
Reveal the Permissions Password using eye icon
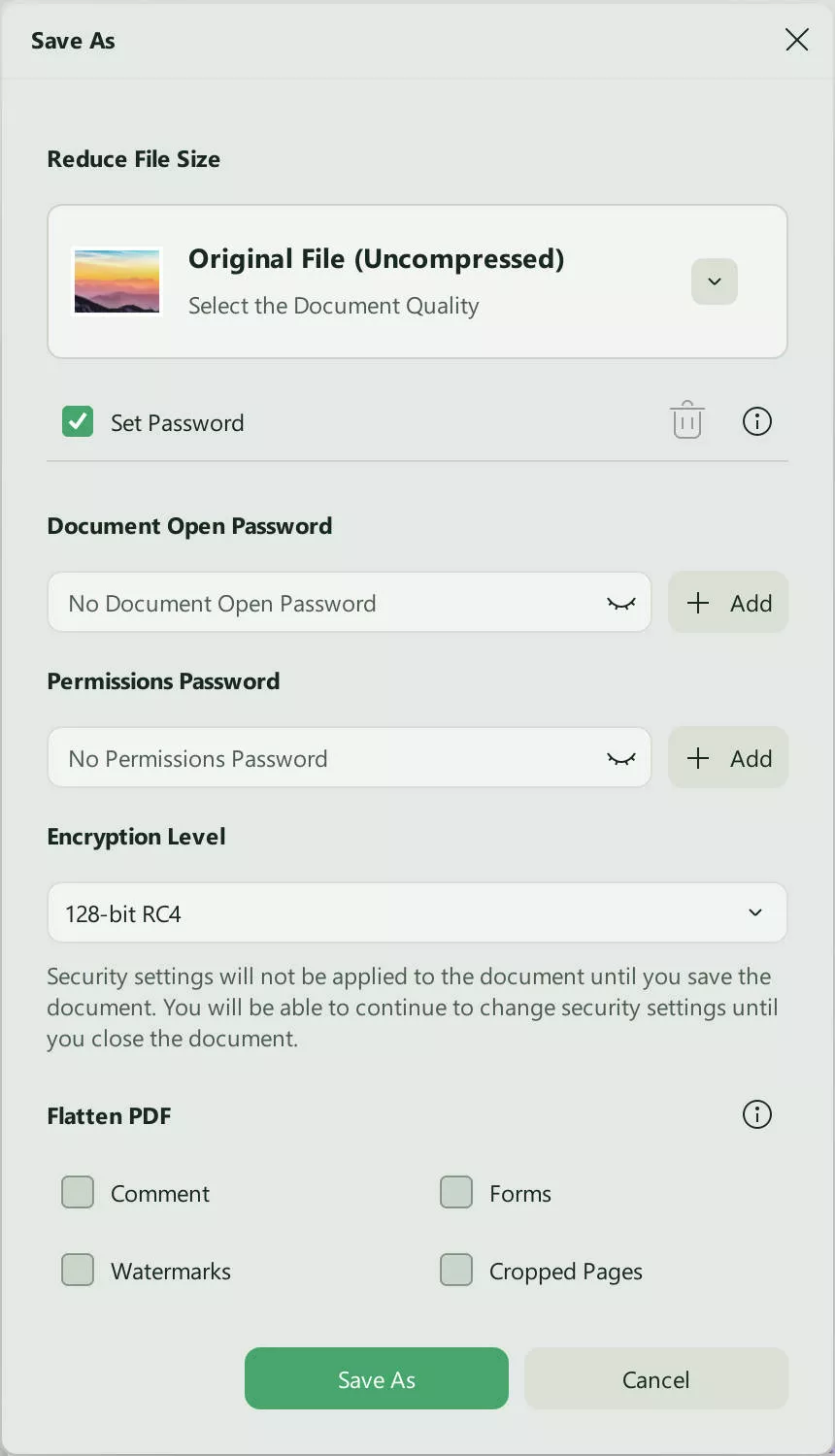click(x=620, y=757)
